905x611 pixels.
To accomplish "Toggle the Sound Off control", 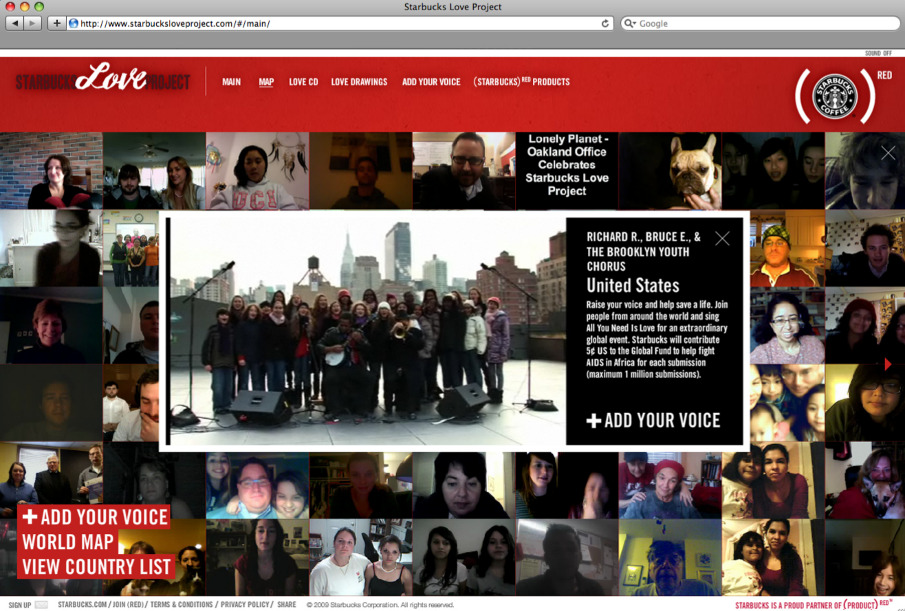I will pyautogui.click(x=878, y=53).
